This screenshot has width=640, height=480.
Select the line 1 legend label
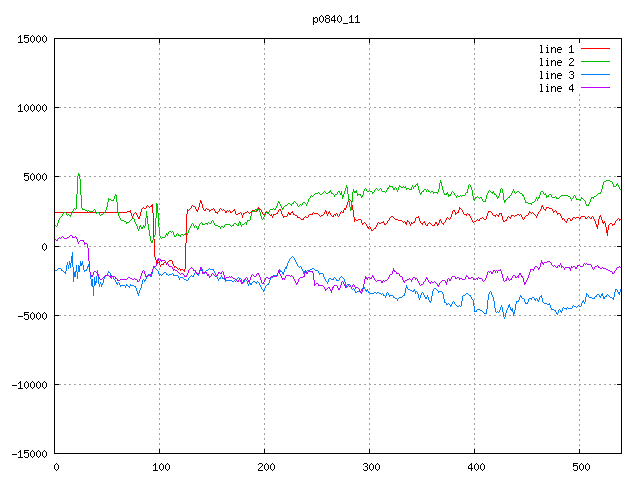[x=557, y=48]
